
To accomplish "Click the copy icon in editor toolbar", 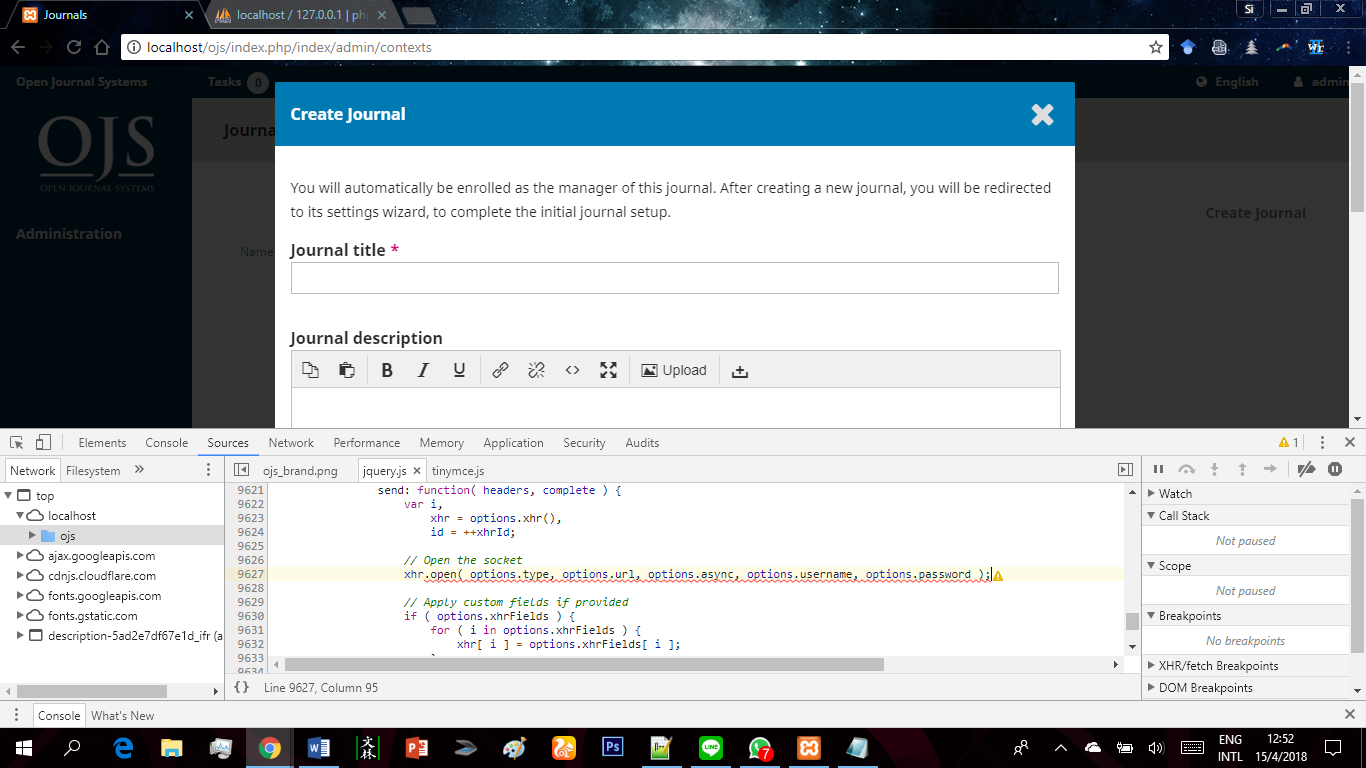I will click(311, 370).
